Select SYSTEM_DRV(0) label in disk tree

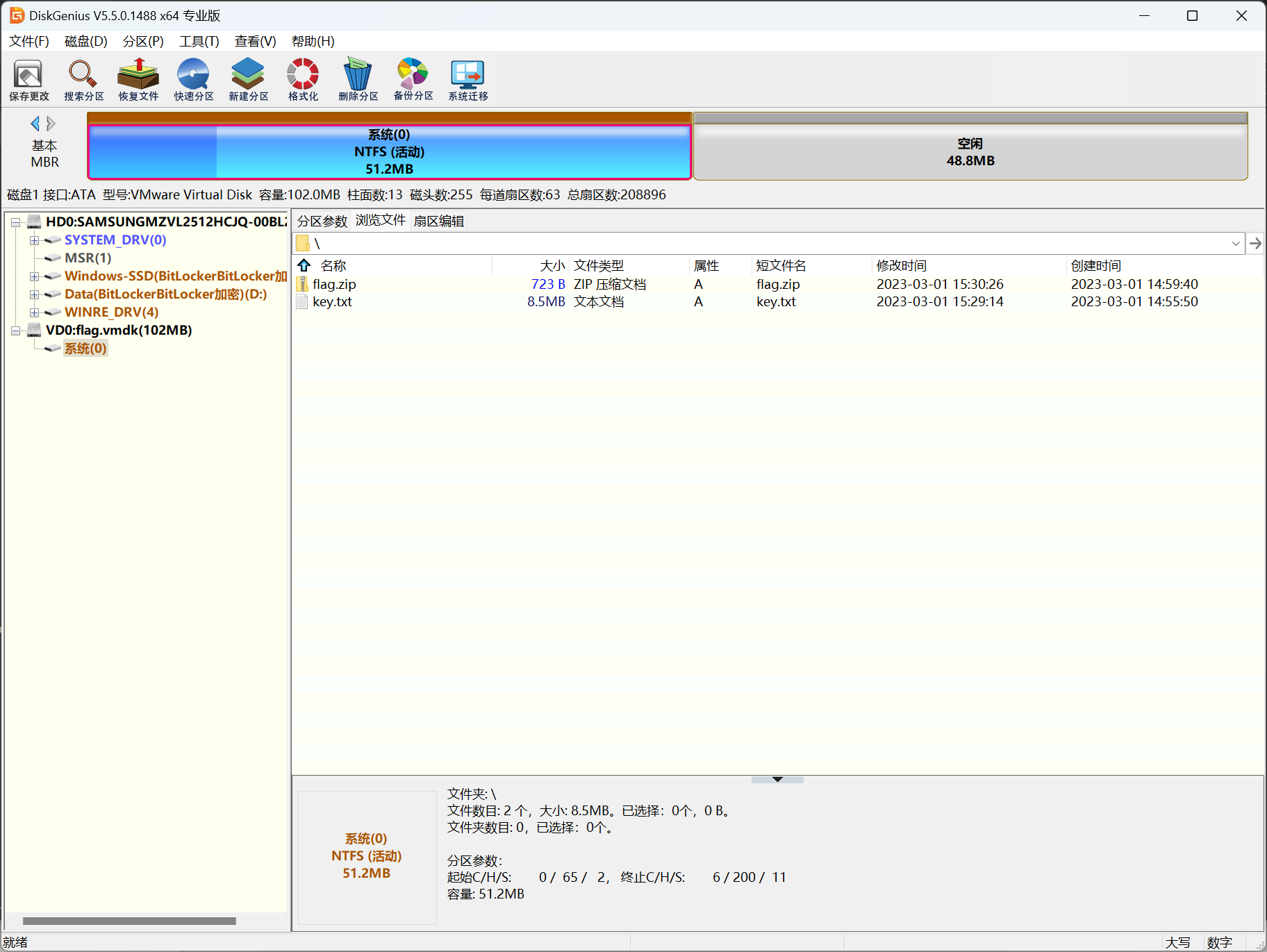[115, 240]
